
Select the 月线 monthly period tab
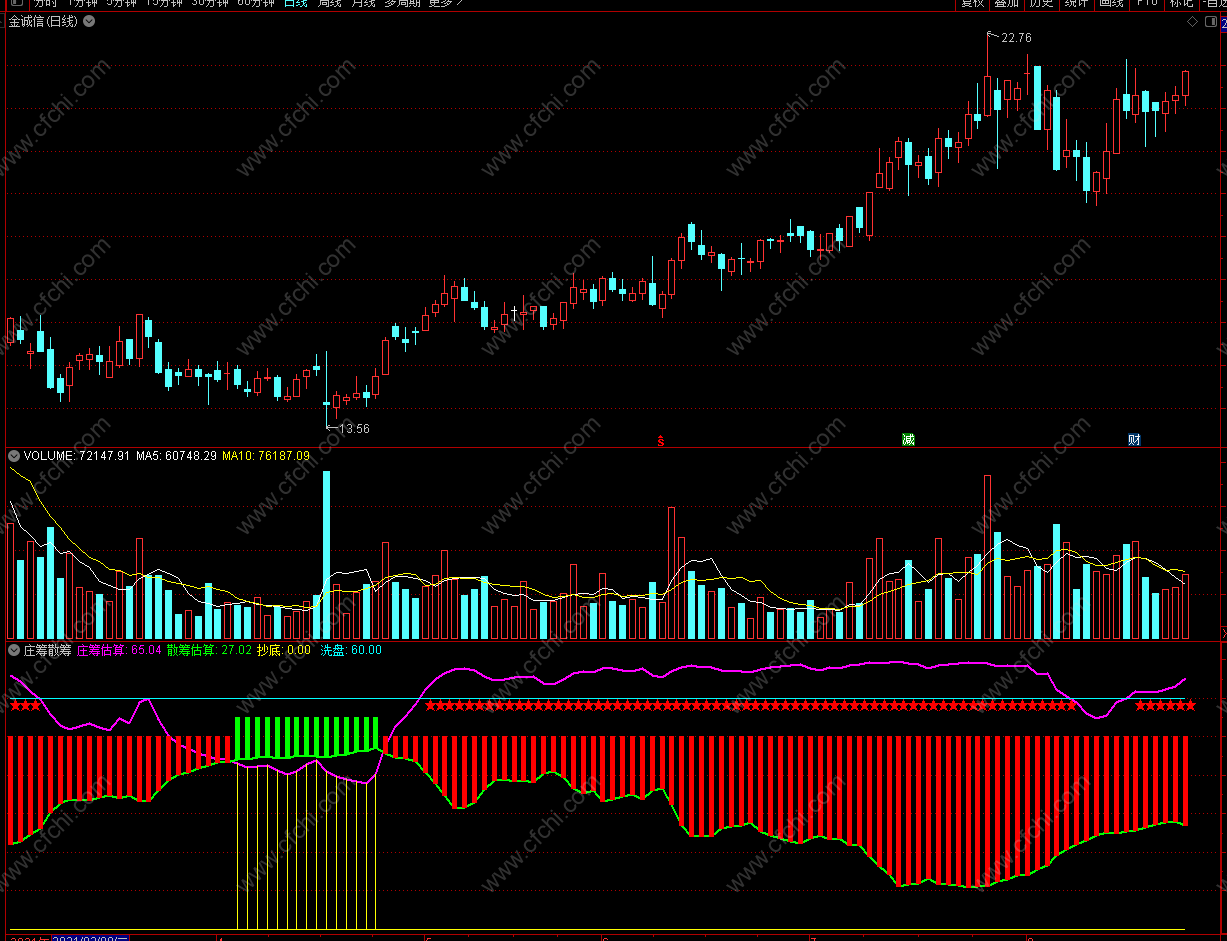click(x=363, y=4)
